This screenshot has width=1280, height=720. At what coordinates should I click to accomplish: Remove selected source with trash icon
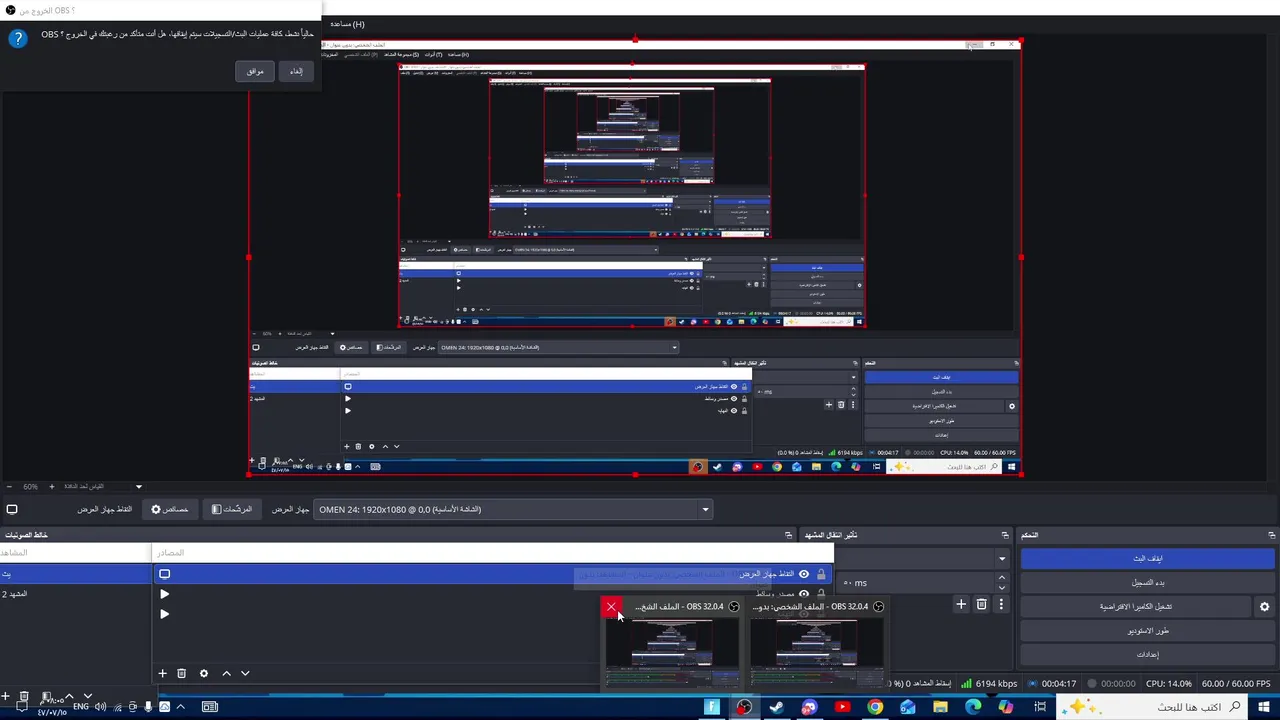point(181,674)
